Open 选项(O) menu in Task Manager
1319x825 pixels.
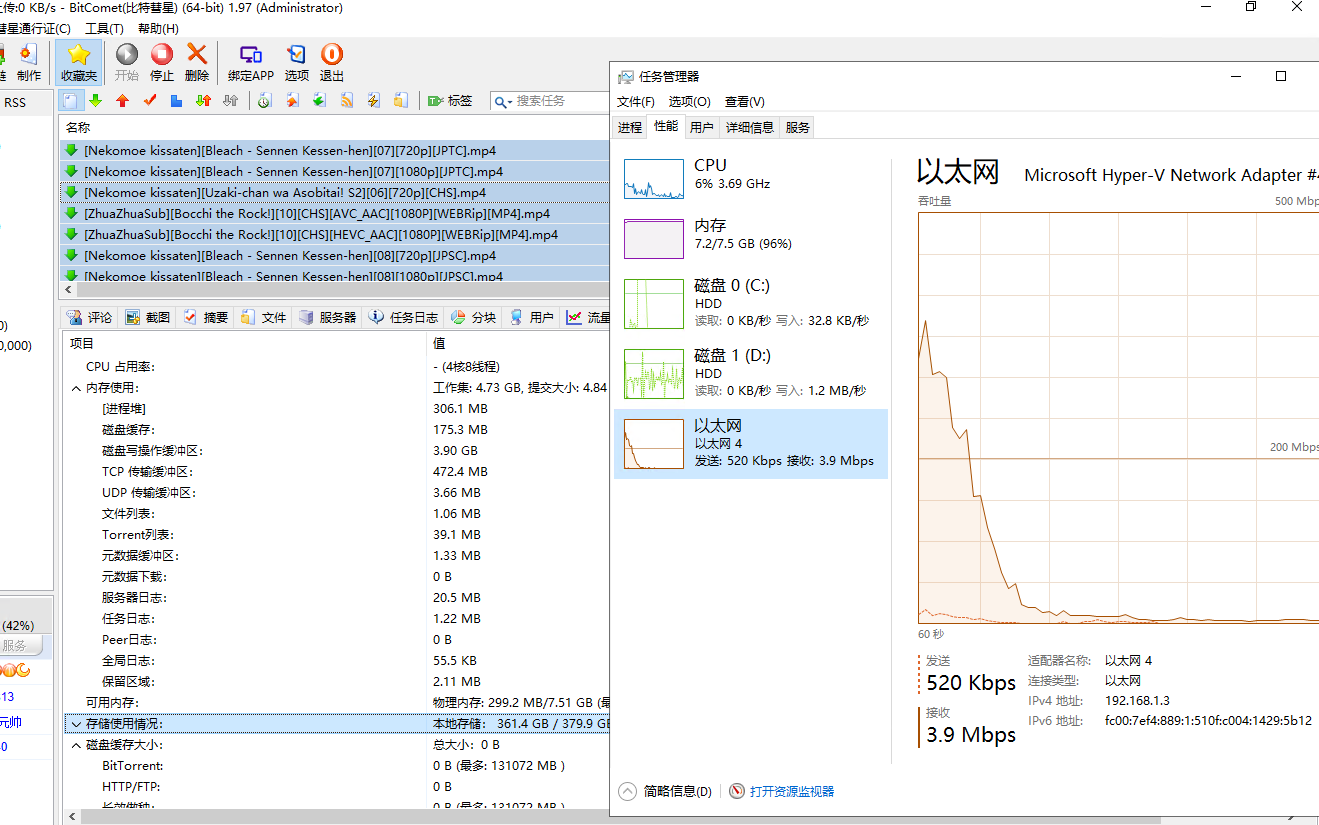689,102
